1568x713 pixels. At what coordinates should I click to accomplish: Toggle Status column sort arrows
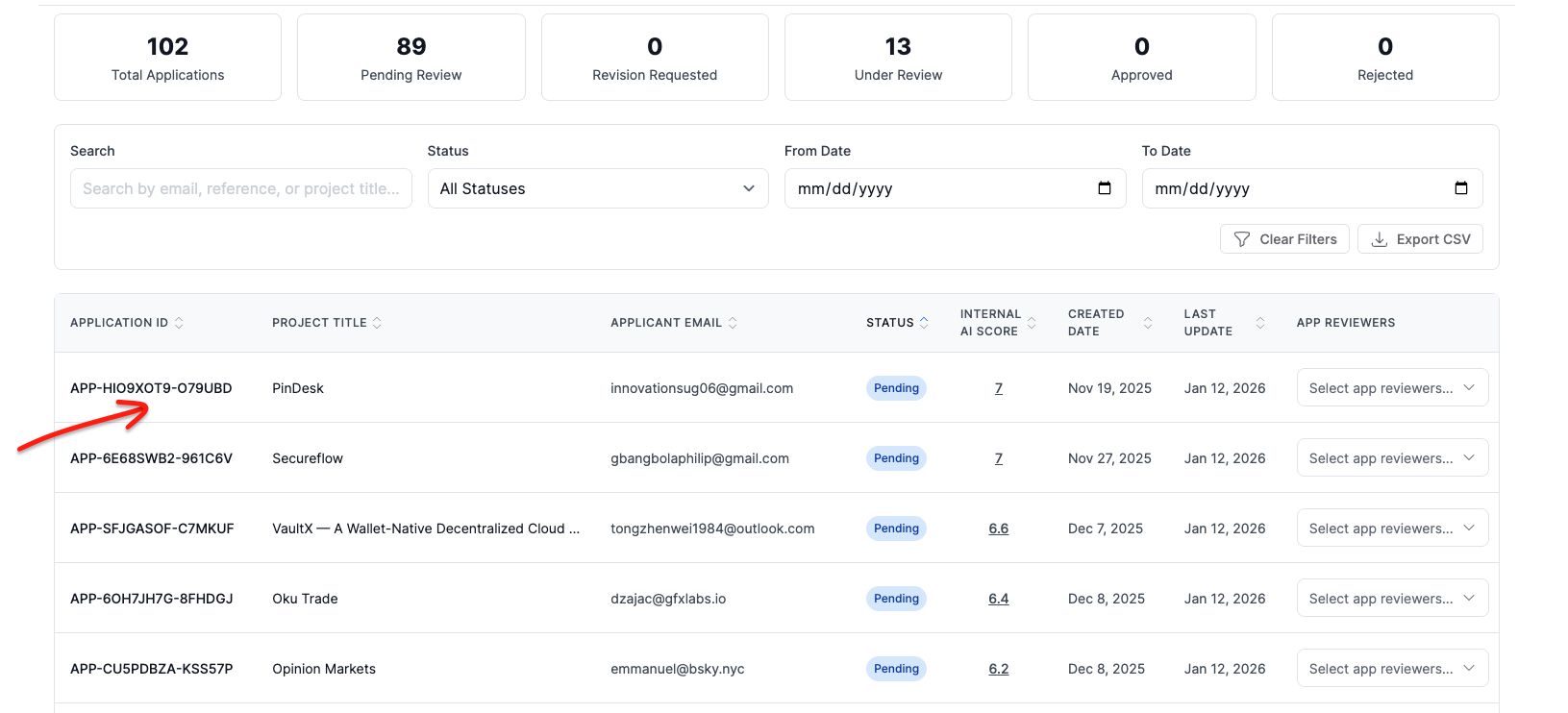pos(924,323)
